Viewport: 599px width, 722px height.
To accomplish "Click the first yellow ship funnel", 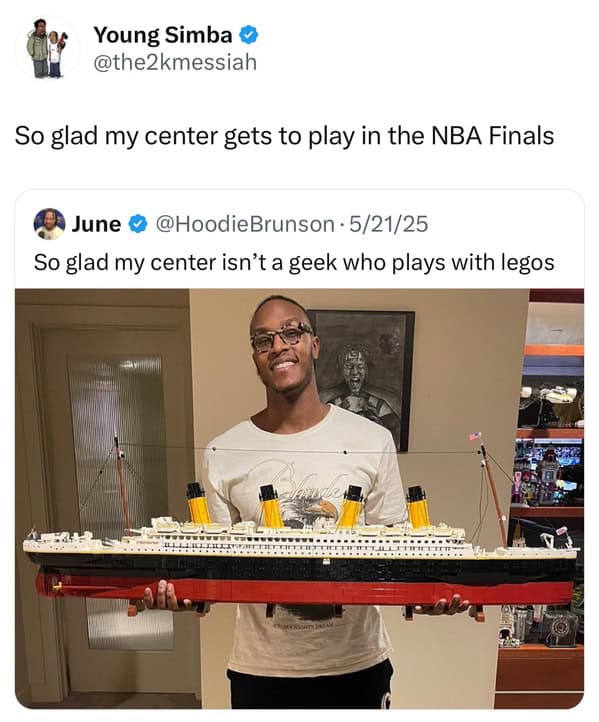I will pyautogui.click(x=199, y=503).
